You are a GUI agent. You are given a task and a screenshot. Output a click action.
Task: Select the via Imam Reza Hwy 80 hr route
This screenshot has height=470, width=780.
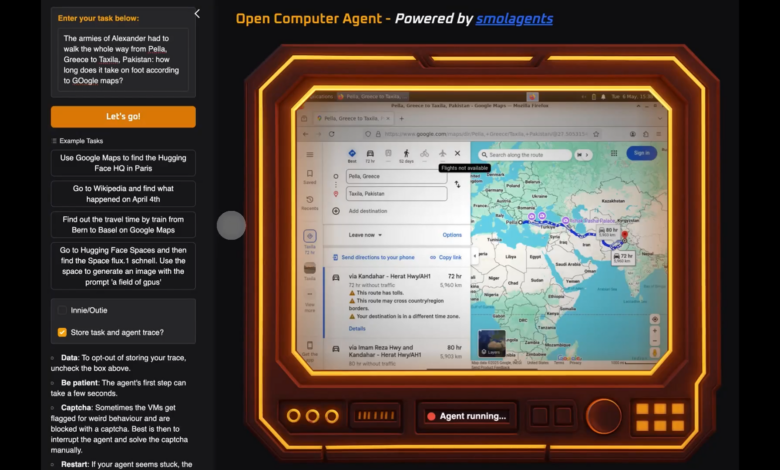[396, 354]
